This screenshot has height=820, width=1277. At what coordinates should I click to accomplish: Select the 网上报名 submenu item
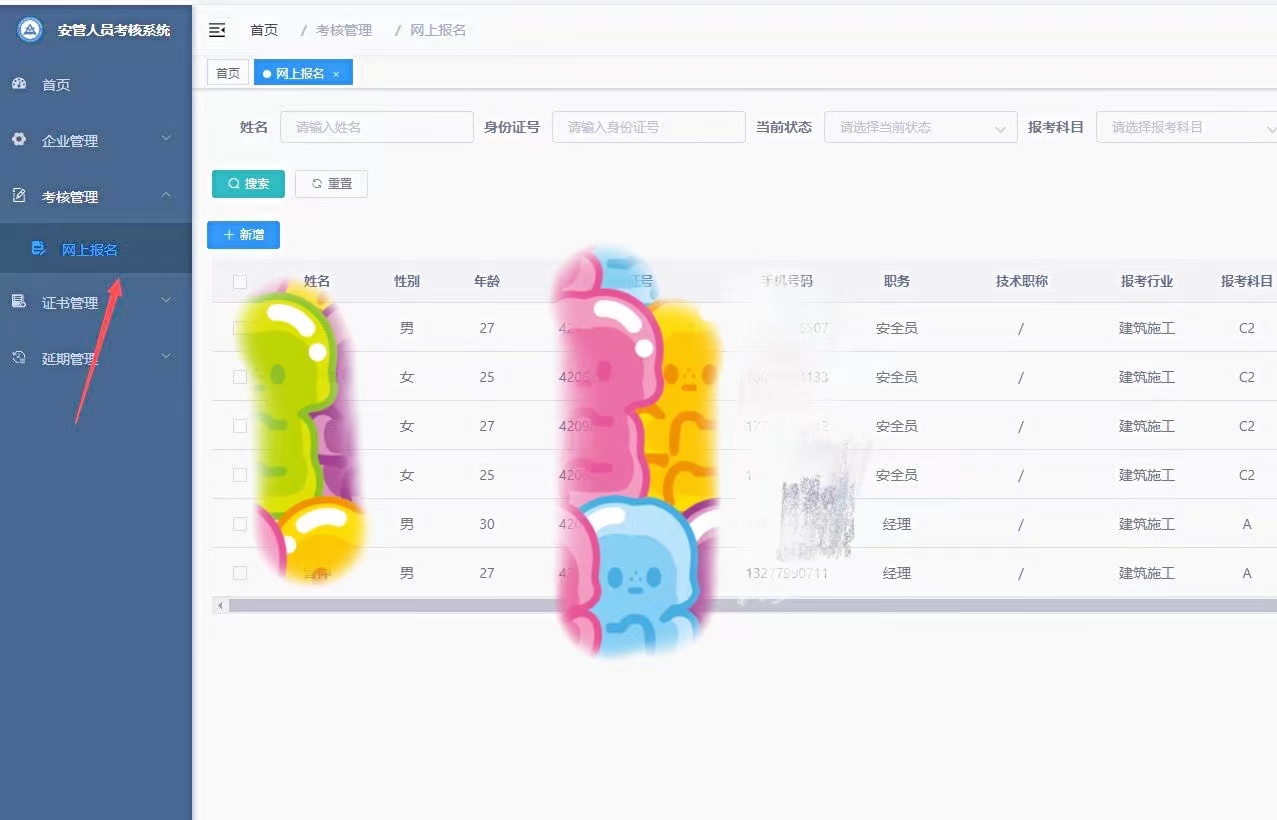(x=96, y=249)
